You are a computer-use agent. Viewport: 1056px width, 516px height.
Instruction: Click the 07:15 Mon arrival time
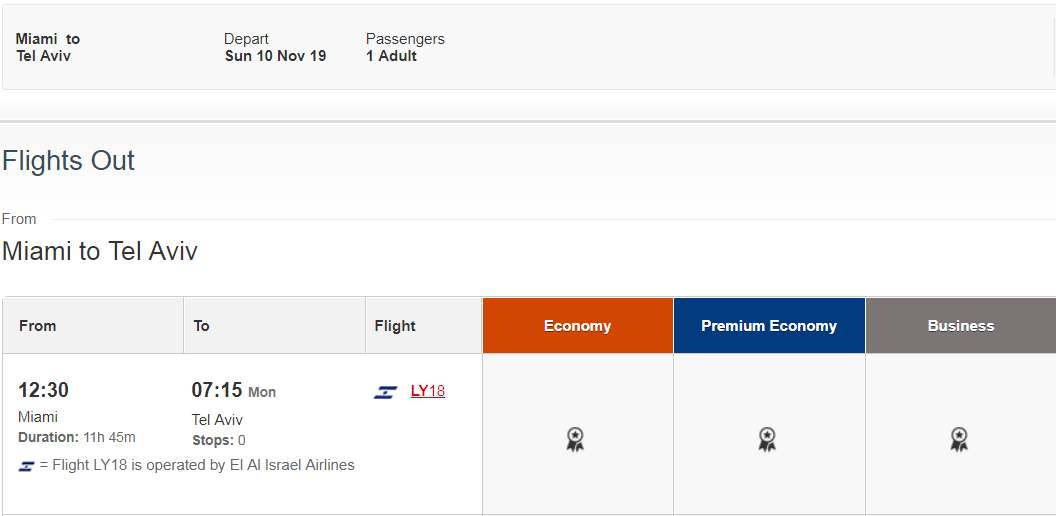click(234, 390)
